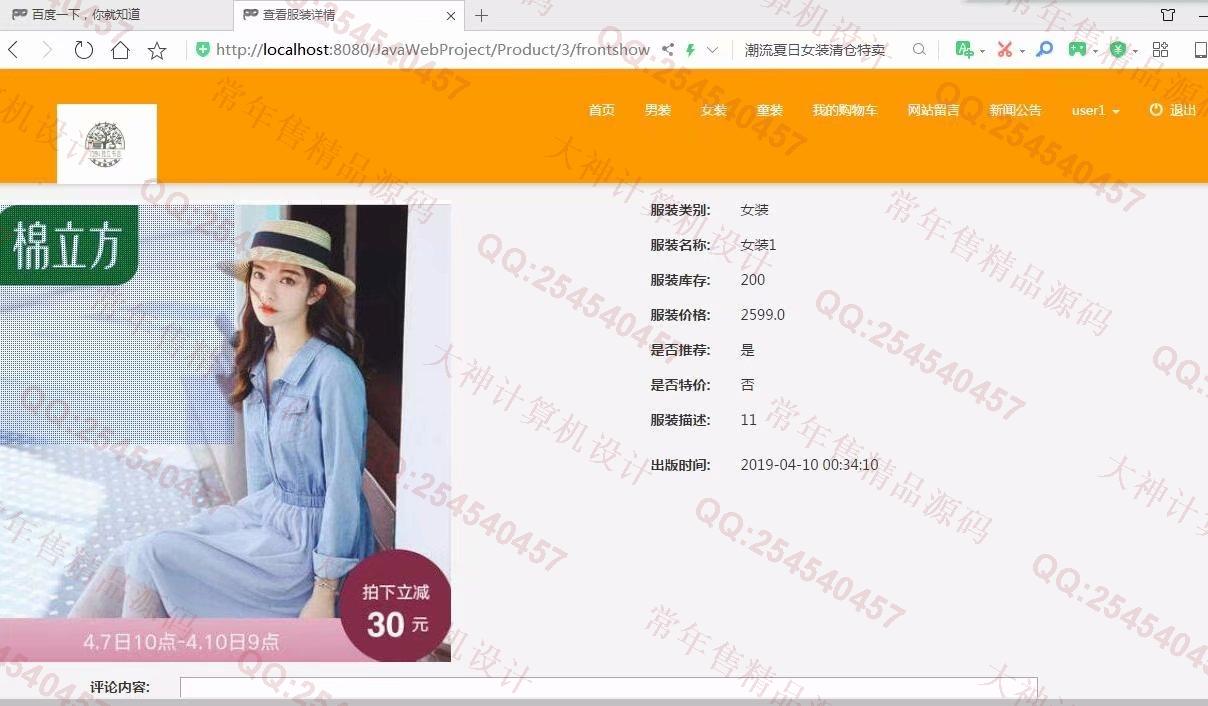
Task: Click the price value 2599.0
Action: [x=763, y=315]
